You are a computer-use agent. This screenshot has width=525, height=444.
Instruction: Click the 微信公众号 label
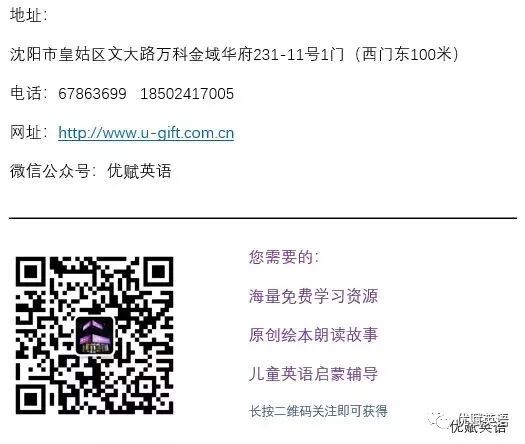pos(53,171)
